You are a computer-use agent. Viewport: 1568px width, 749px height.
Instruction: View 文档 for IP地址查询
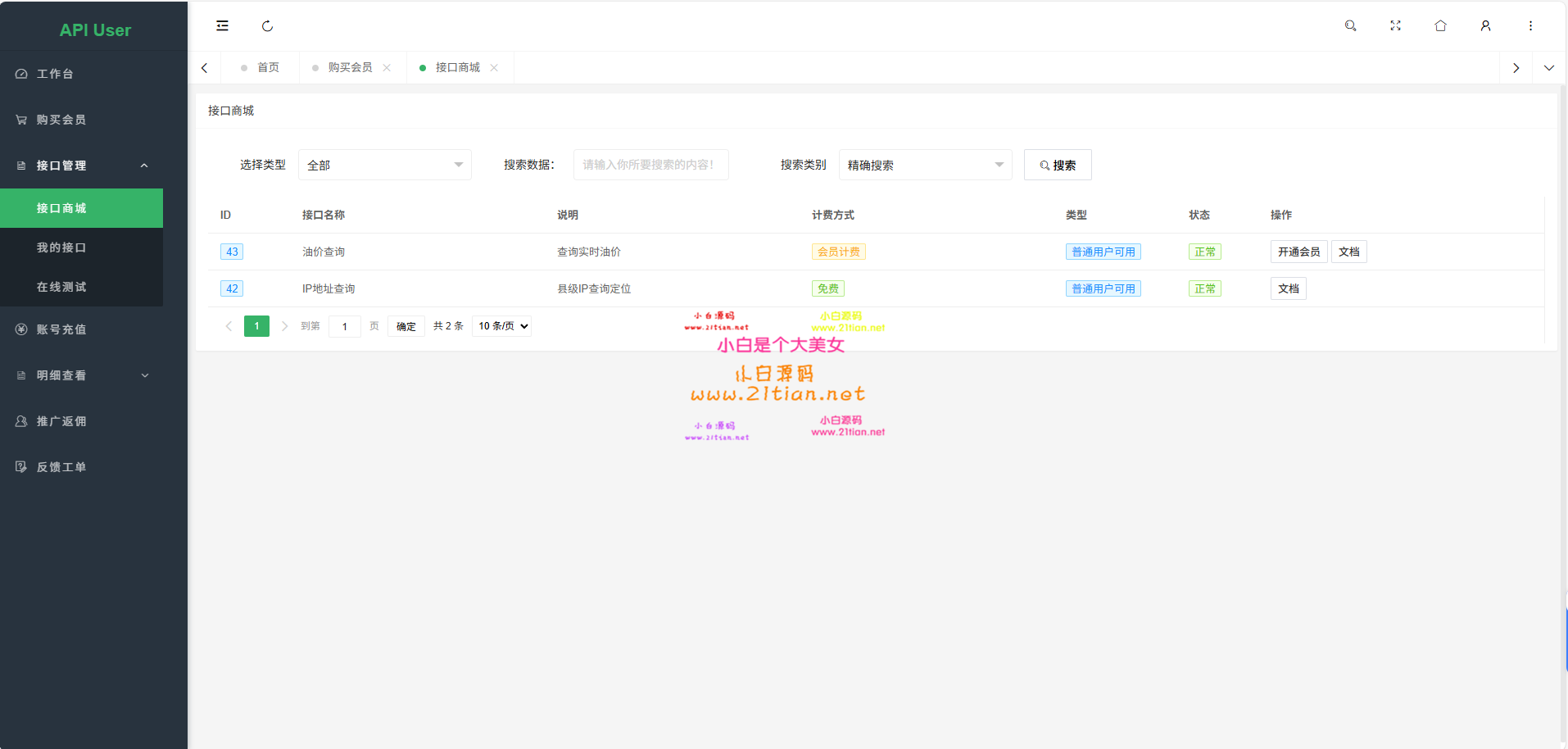tap(1288, 288)
